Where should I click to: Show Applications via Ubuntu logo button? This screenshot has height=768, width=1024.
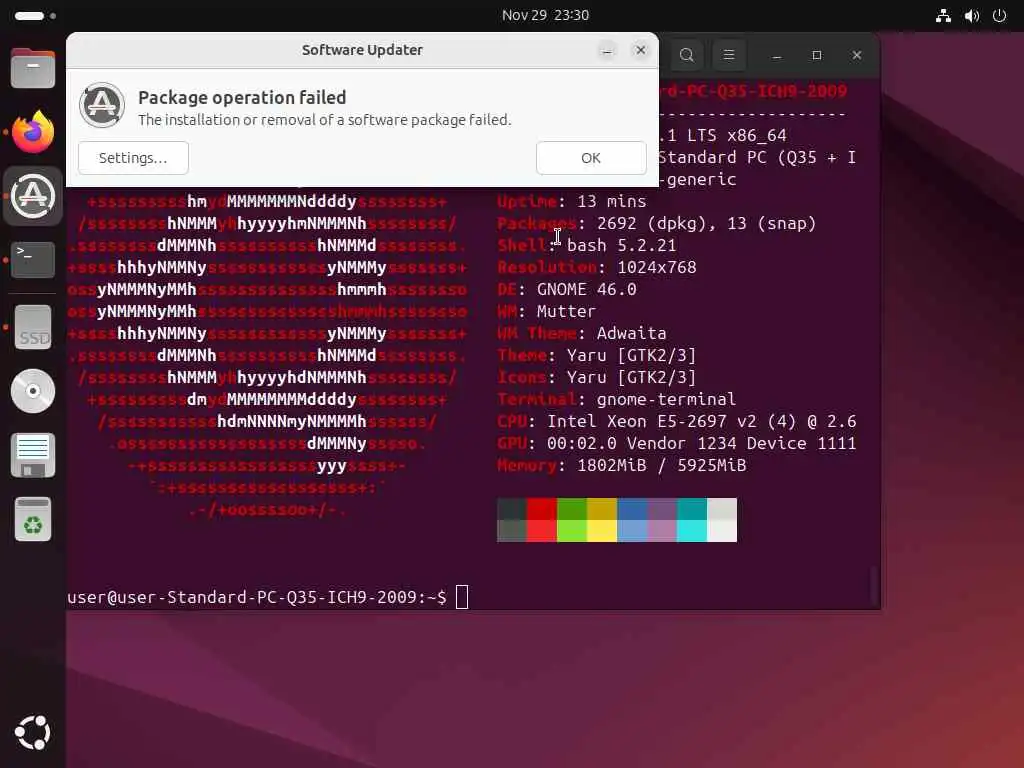[x=33, y=732]
